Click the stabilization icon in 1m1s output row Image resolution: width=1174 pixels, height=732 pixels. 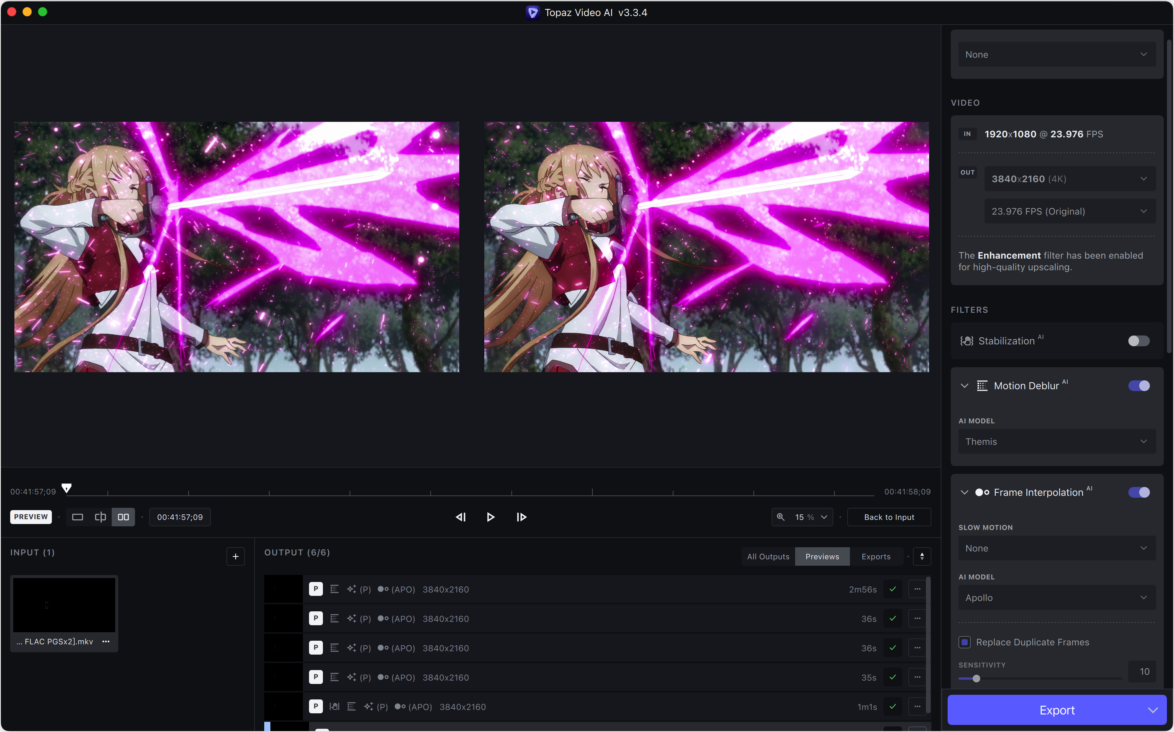(x=335, y=707)
